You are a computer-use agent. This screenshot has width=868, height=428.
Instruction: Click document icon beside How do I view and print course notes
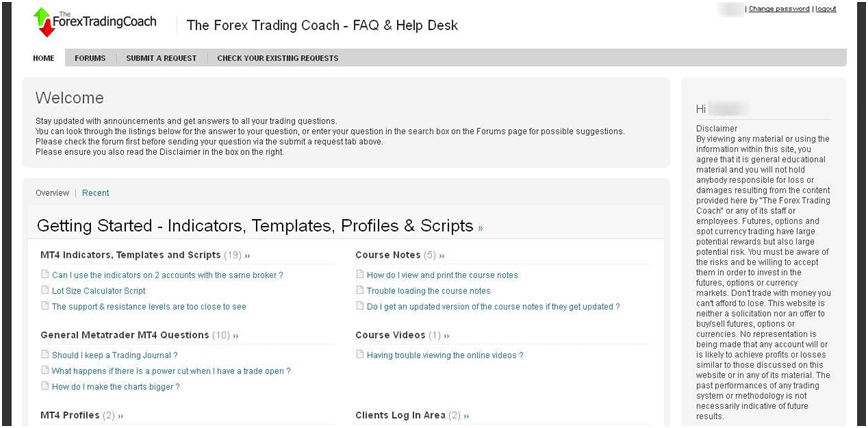[x=360, y=275]
